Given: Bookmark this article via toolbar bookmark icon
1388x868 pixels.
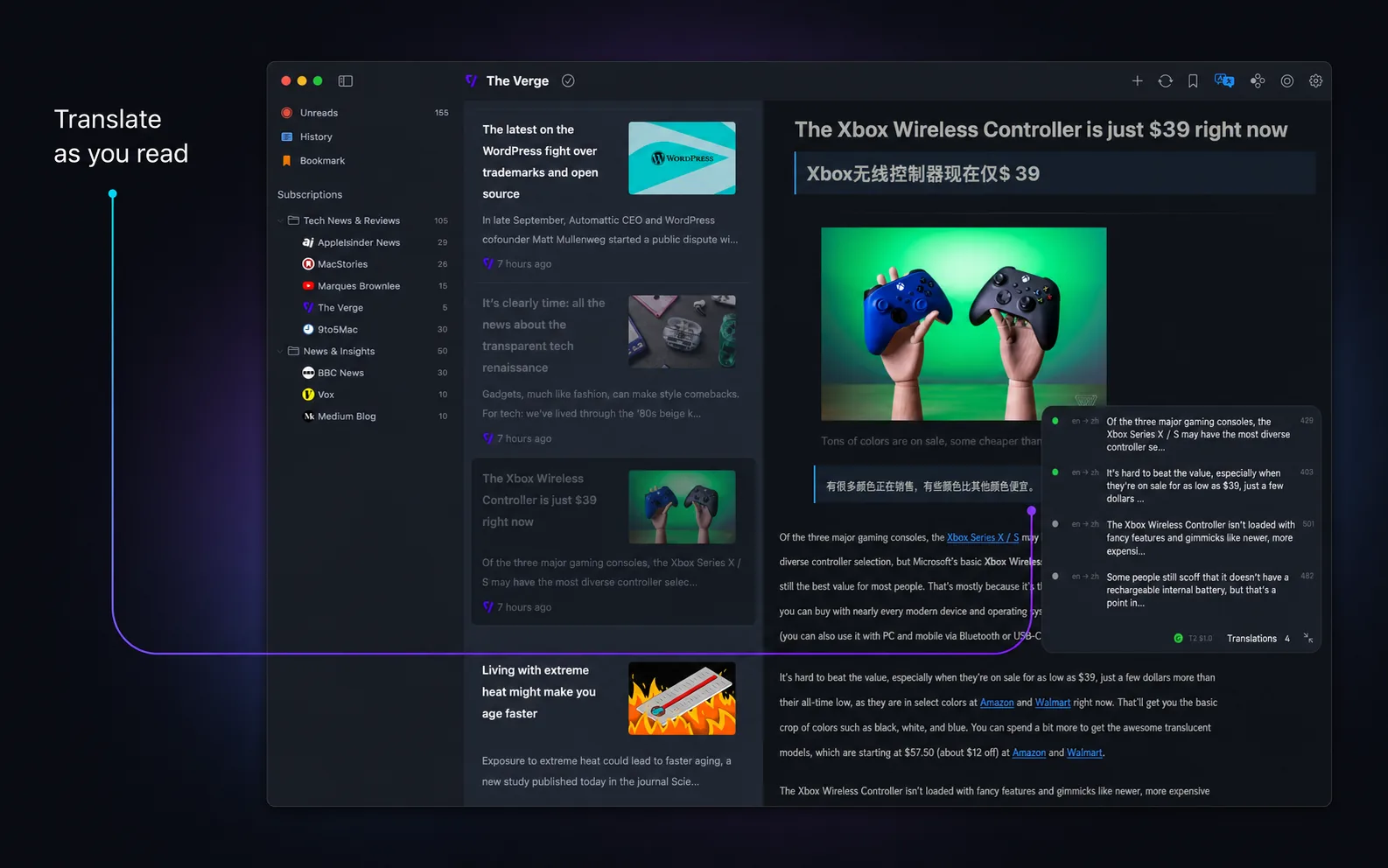Looking at the screenshot, I should tap(1193, 80).
